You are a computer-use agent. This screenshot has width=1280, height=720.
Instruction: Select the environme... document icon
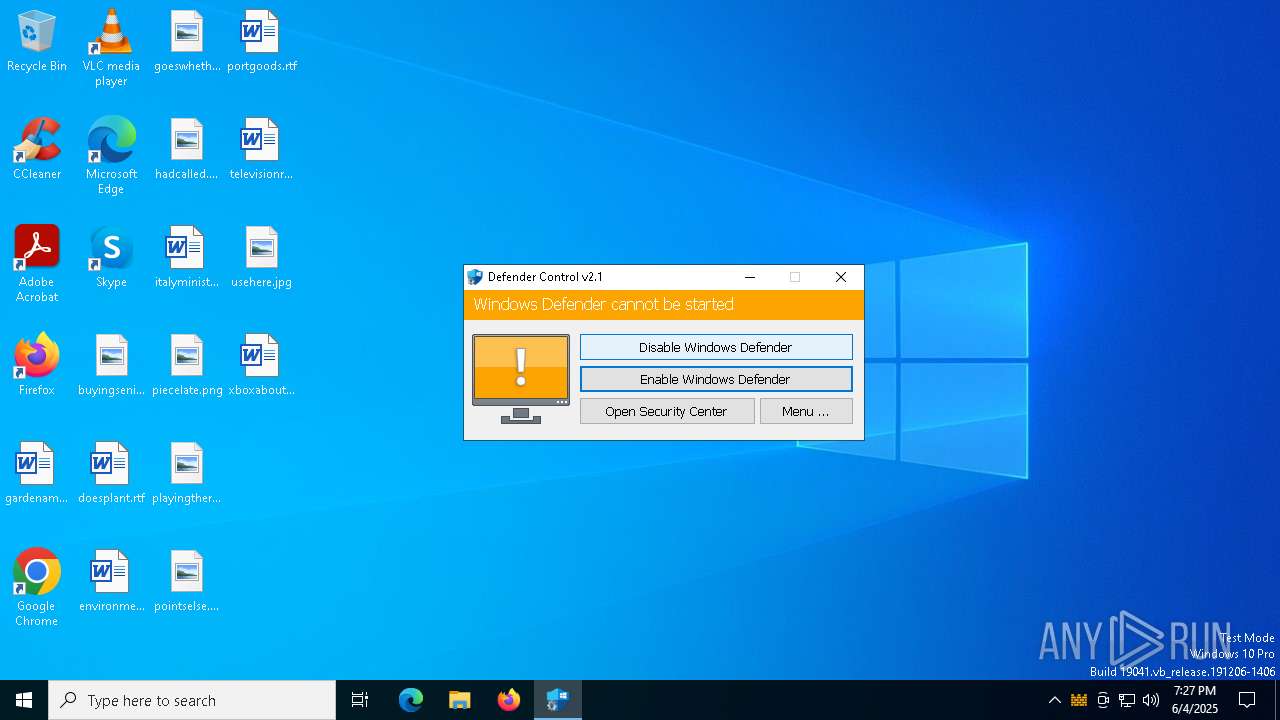[x=111, y=582]
